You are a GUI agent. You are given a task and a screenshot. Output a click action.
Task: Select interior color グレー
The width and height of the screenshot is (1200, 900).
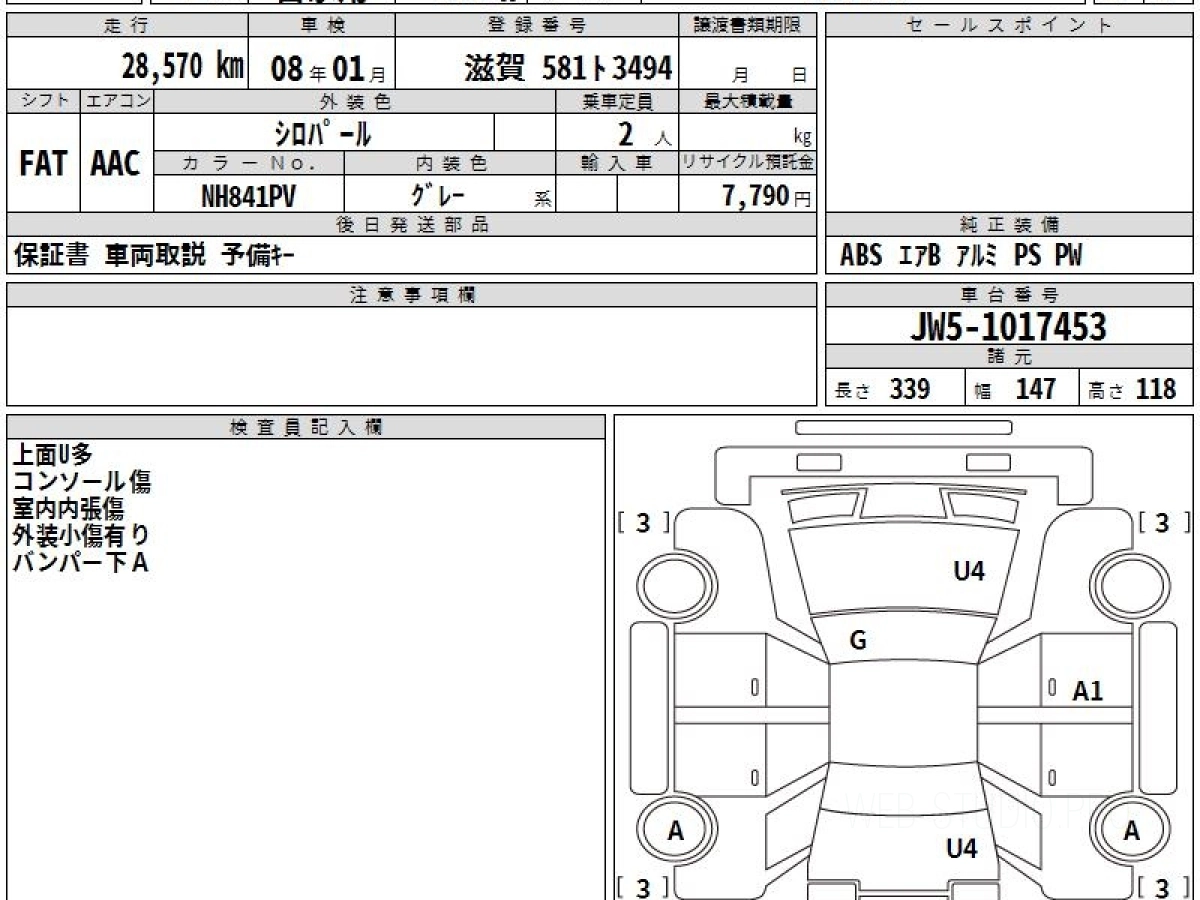[438, 195]
